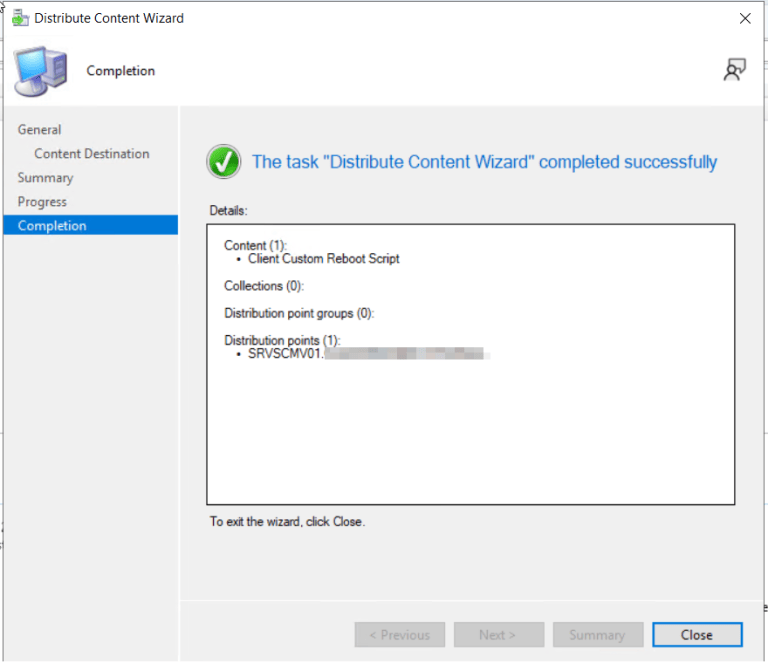Click the computer icon beside Completion header
768x664 pixels.
point(40,71)
